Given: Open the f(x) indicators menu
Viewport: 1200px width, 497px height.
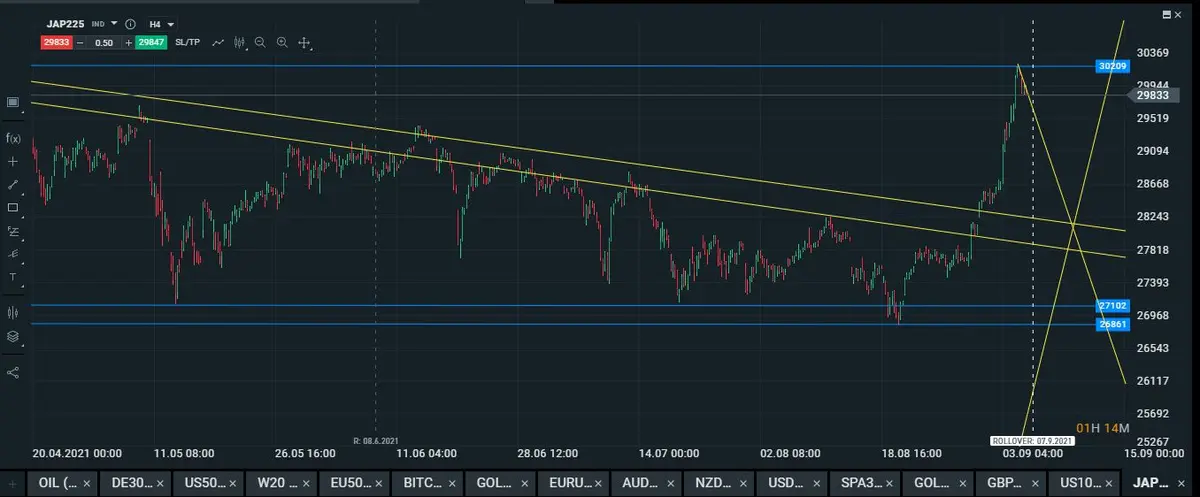Looking at the screenshot, I should click(13, 138).
